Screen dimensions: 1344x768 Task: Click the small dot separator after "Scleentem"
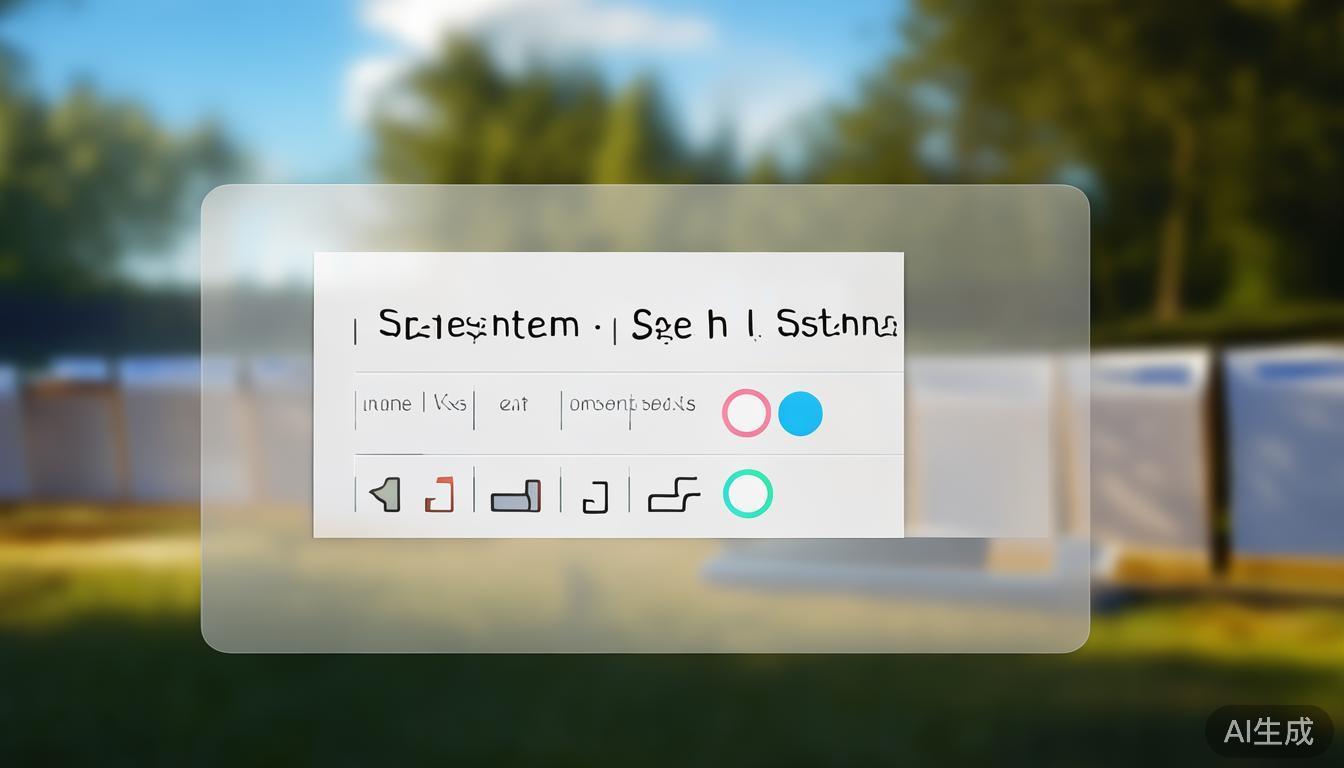click(597, 326)
